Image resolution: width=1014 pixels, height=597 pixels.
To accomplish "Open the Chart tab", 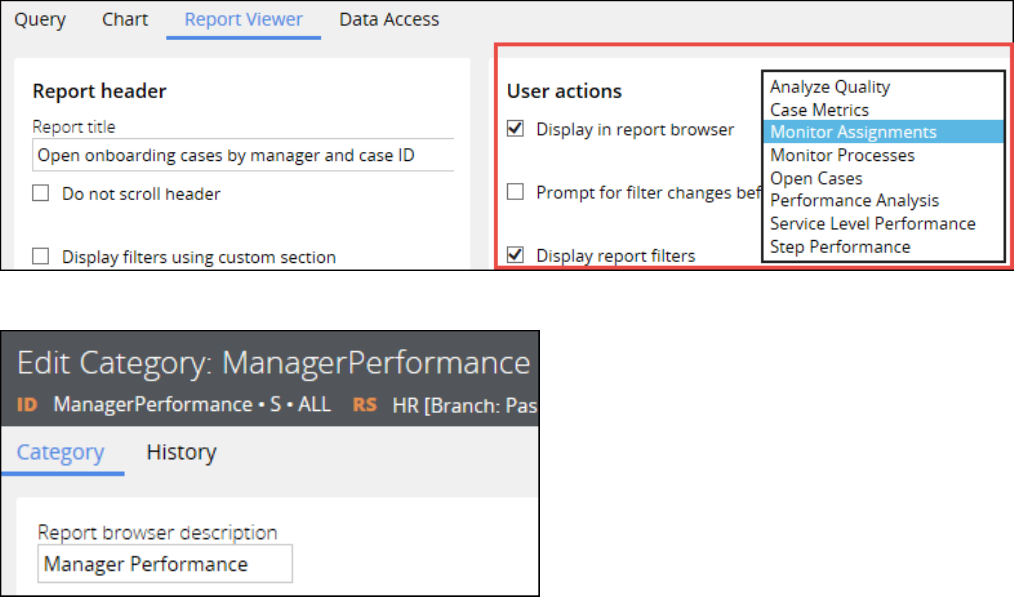I will (x=125, y=19).
